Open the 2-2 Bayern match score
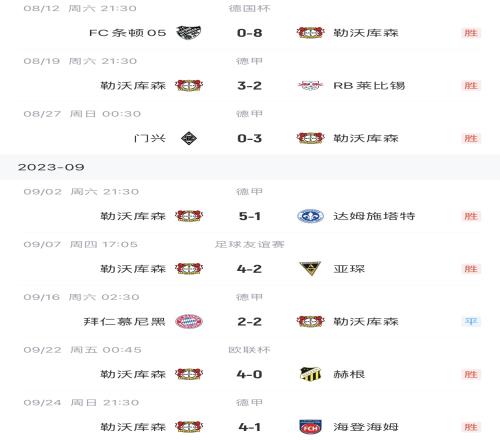The image size is (500, 440). (249, 321)
